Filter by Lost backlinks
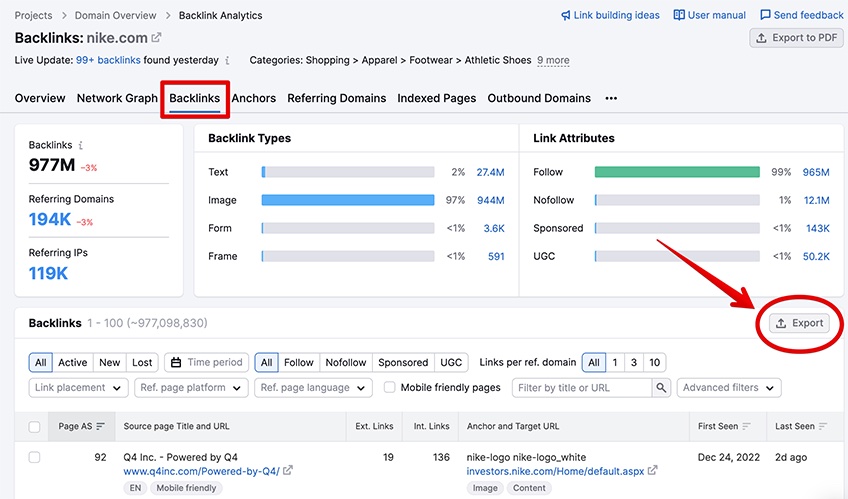848x499 pixels. click(142, 363)
